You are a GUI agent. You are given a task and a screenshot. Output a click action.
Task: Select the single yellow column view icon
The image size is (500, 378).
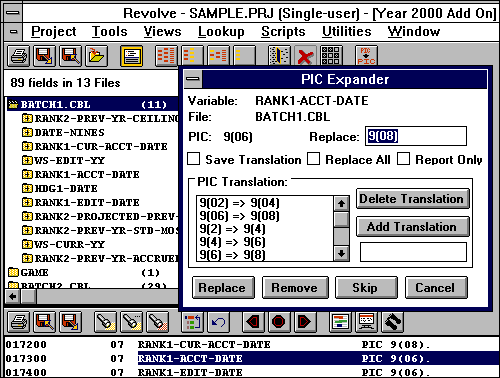pos(244,55)
